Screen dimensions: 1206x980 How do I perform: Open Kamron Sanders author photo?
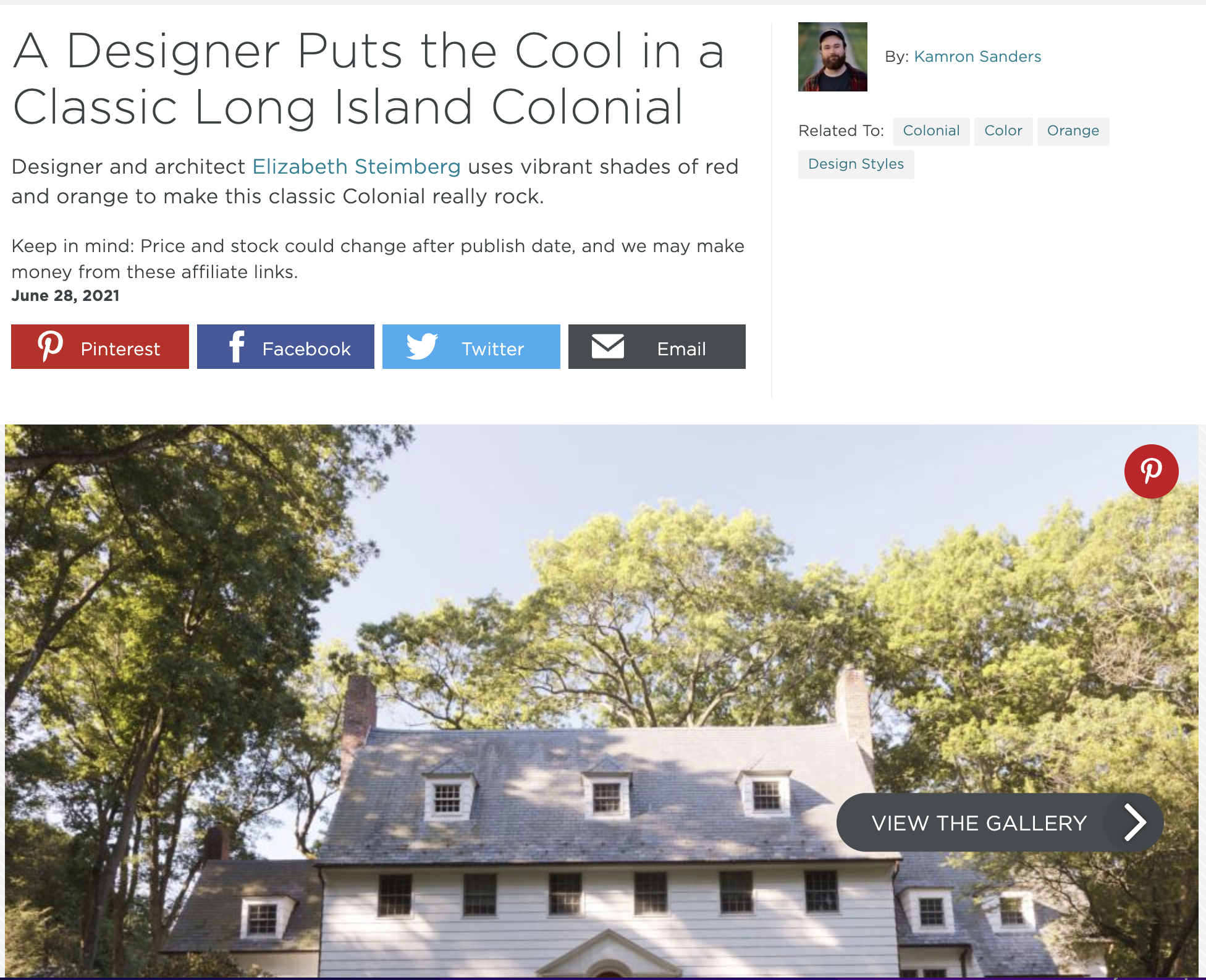coord(832,57)
